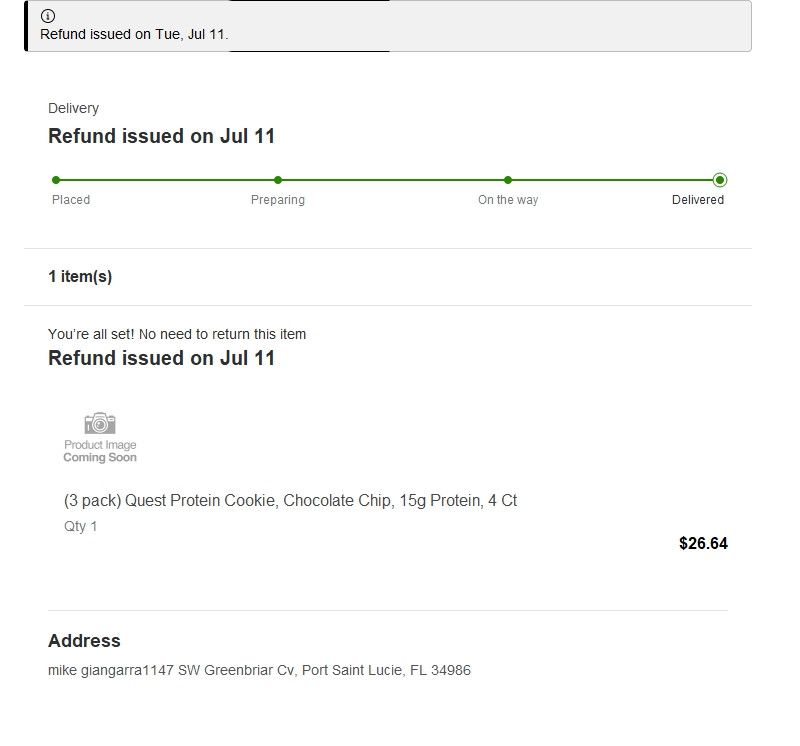Click the Preparing status label

click(x=278, y=200)
